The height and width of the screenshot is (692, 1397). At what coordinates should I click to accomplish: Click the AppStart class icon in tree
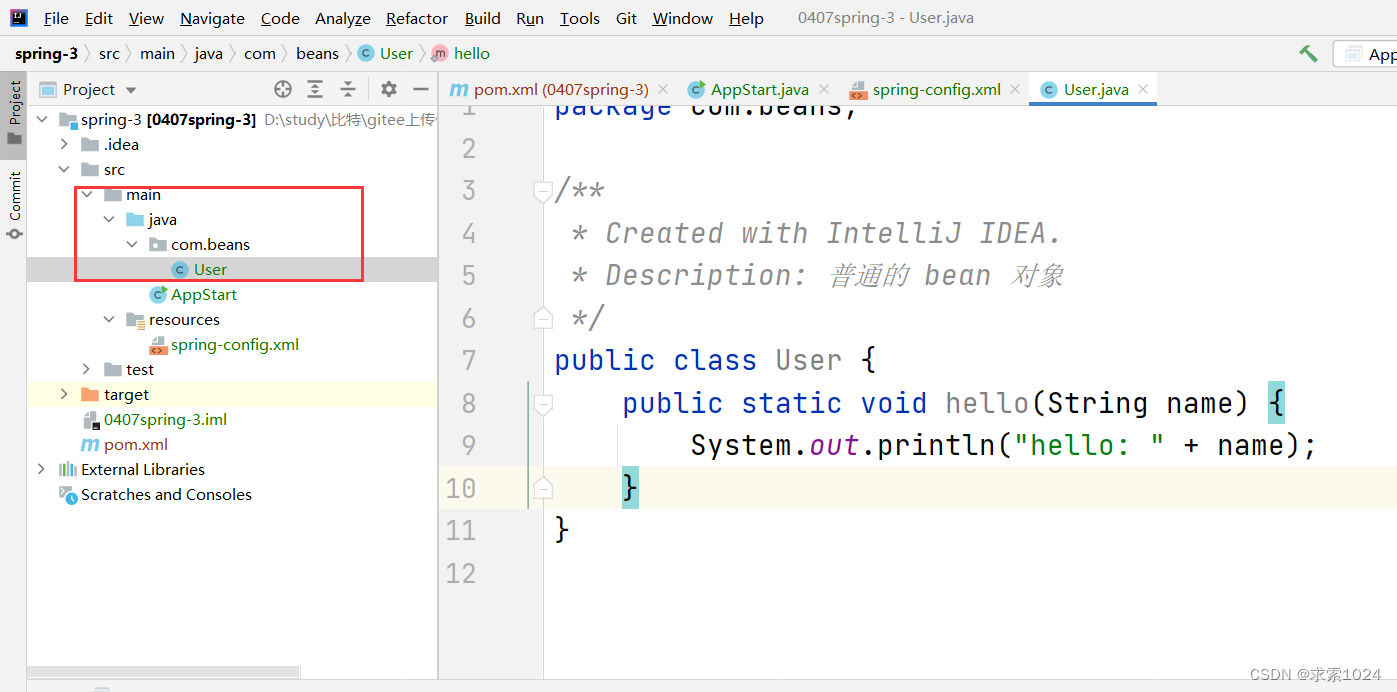(158, 294)
